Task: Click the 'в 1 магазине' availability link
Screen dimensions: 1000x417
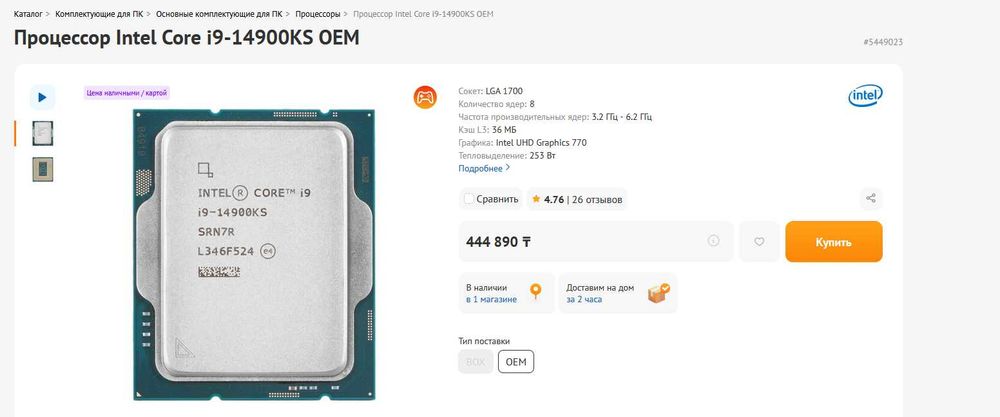Action: (x=491, y=299)
